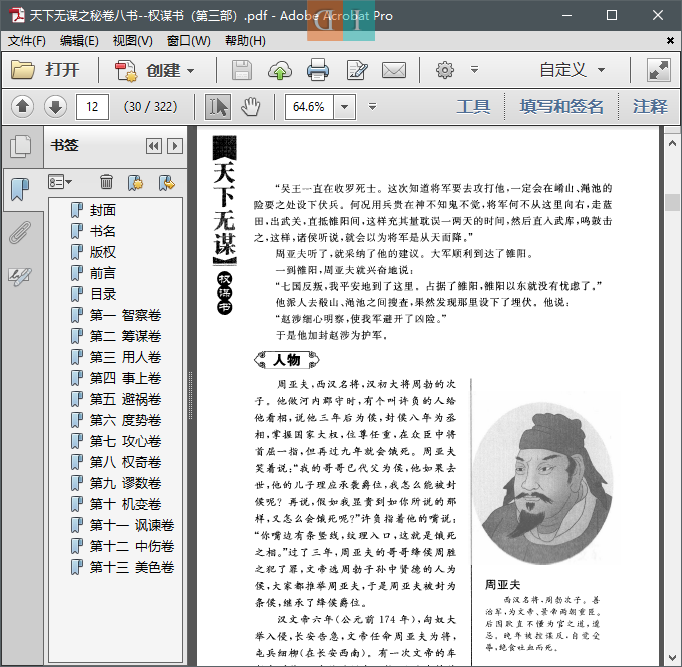682x667 pixels.
Task: Jump to the 第八 权奇卷 bookmark
Action: (x=125, y=462)
